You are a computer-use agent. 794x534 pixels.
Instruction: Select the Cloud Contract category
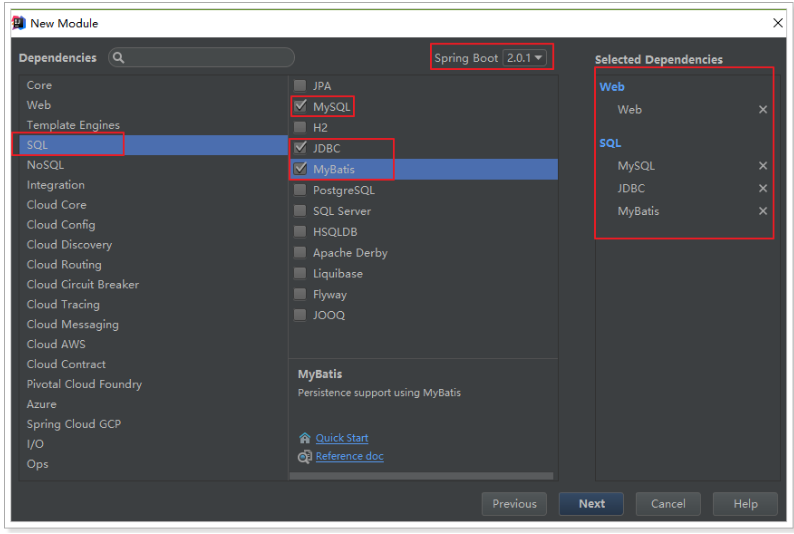(x=154, y=364)
